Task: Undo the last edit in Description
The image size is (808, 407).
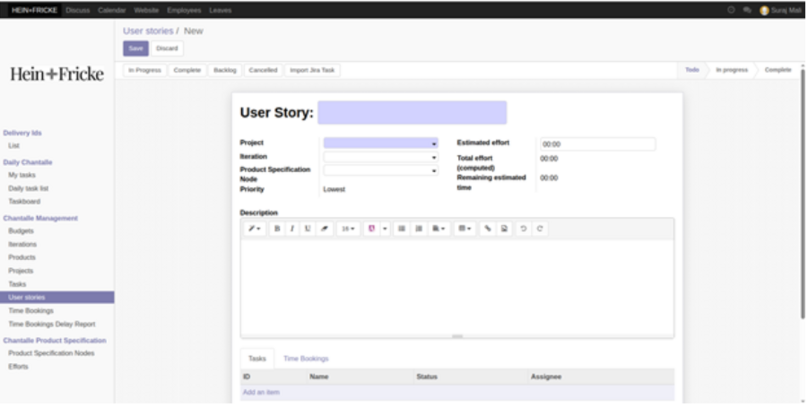Action: (x=523, y=229)
